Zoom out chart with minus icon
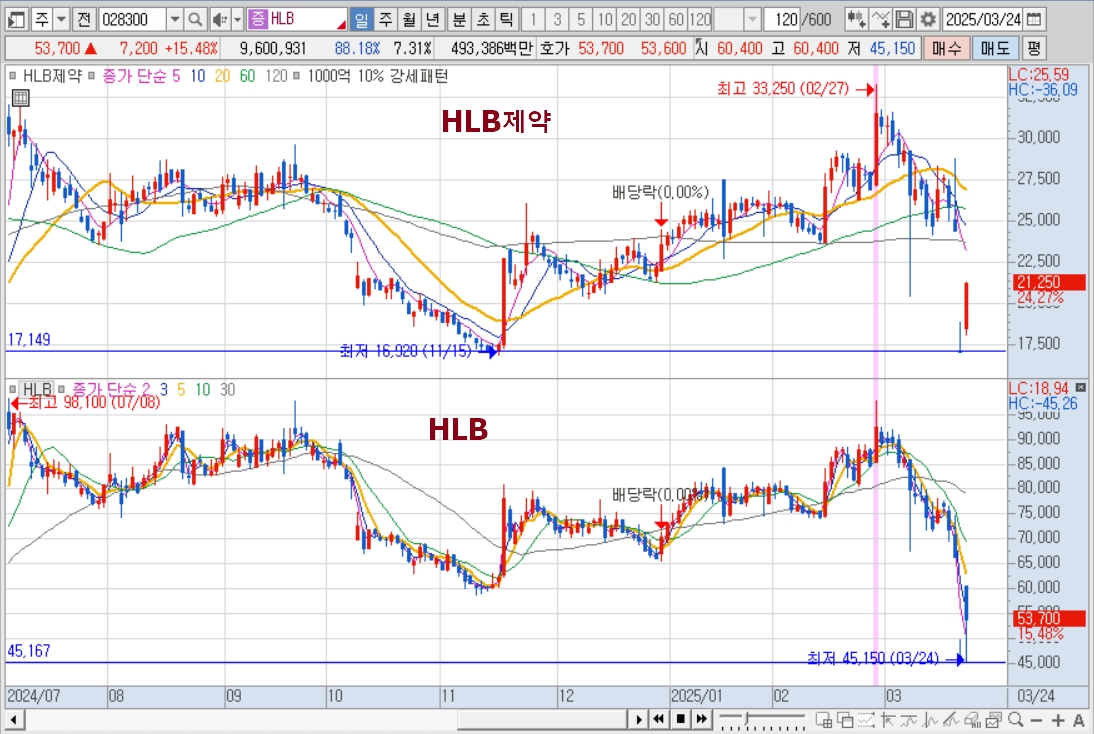This screenshot has width=1094, height=734. coord(1037,720)
